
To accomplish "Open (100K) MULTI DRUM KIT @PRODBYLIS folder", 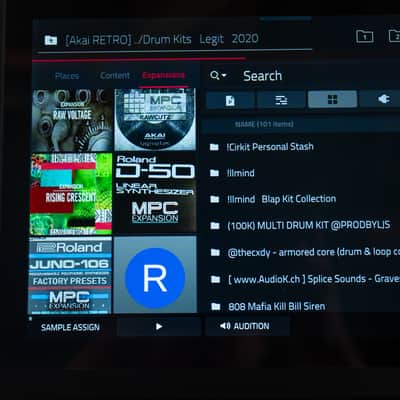I will click(300, 225).
